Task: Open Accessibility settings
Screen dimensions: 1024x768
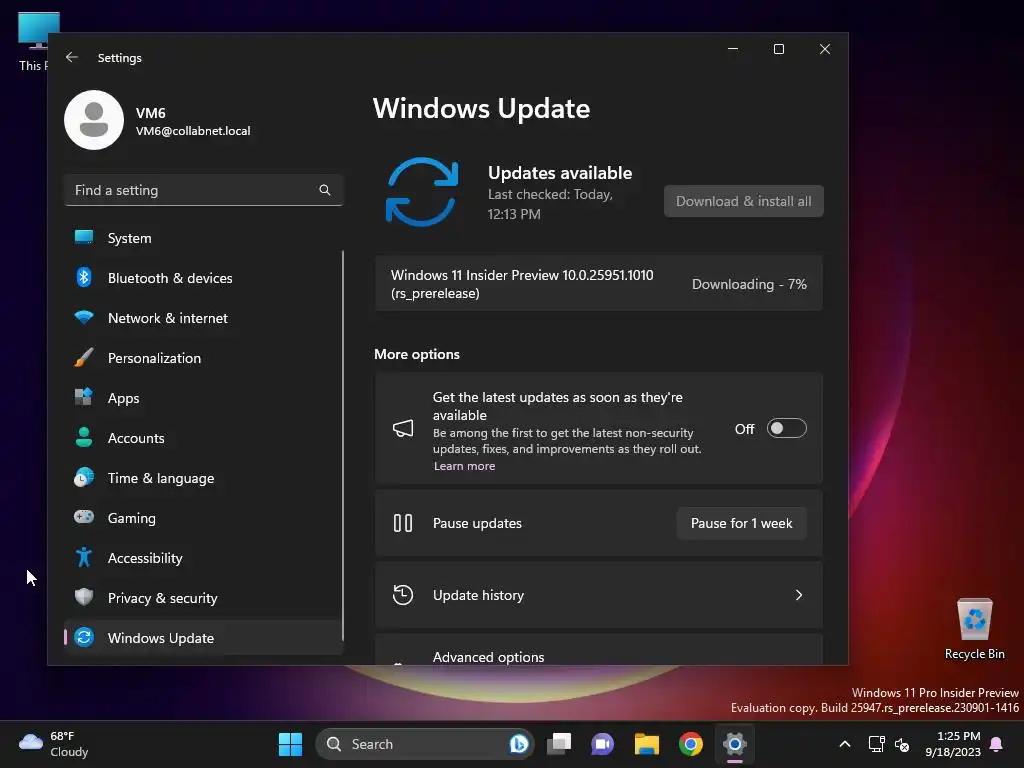Action: 203,558
